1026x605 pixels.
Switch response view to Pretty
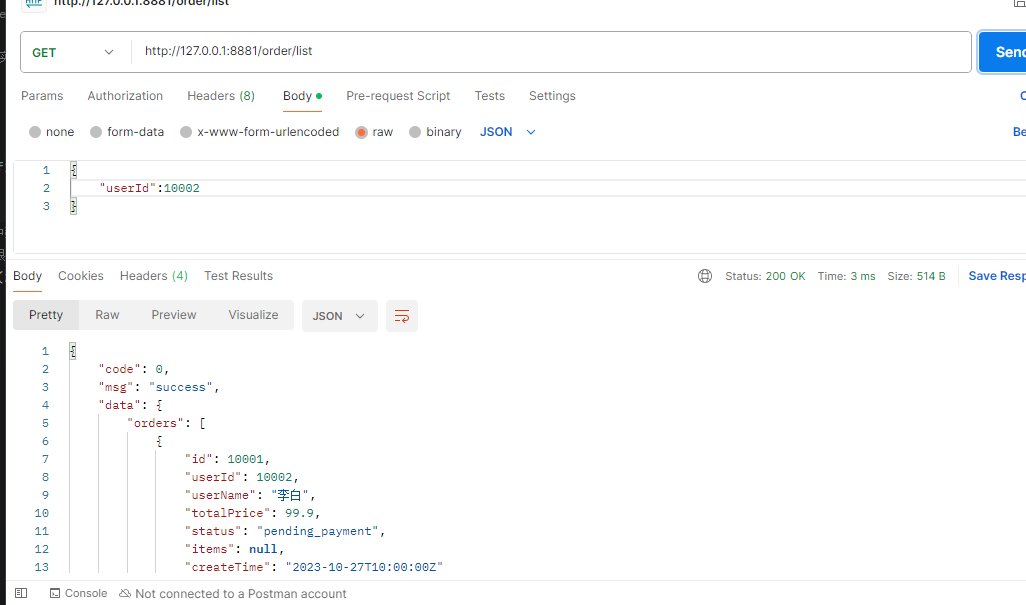pos(46,315)
